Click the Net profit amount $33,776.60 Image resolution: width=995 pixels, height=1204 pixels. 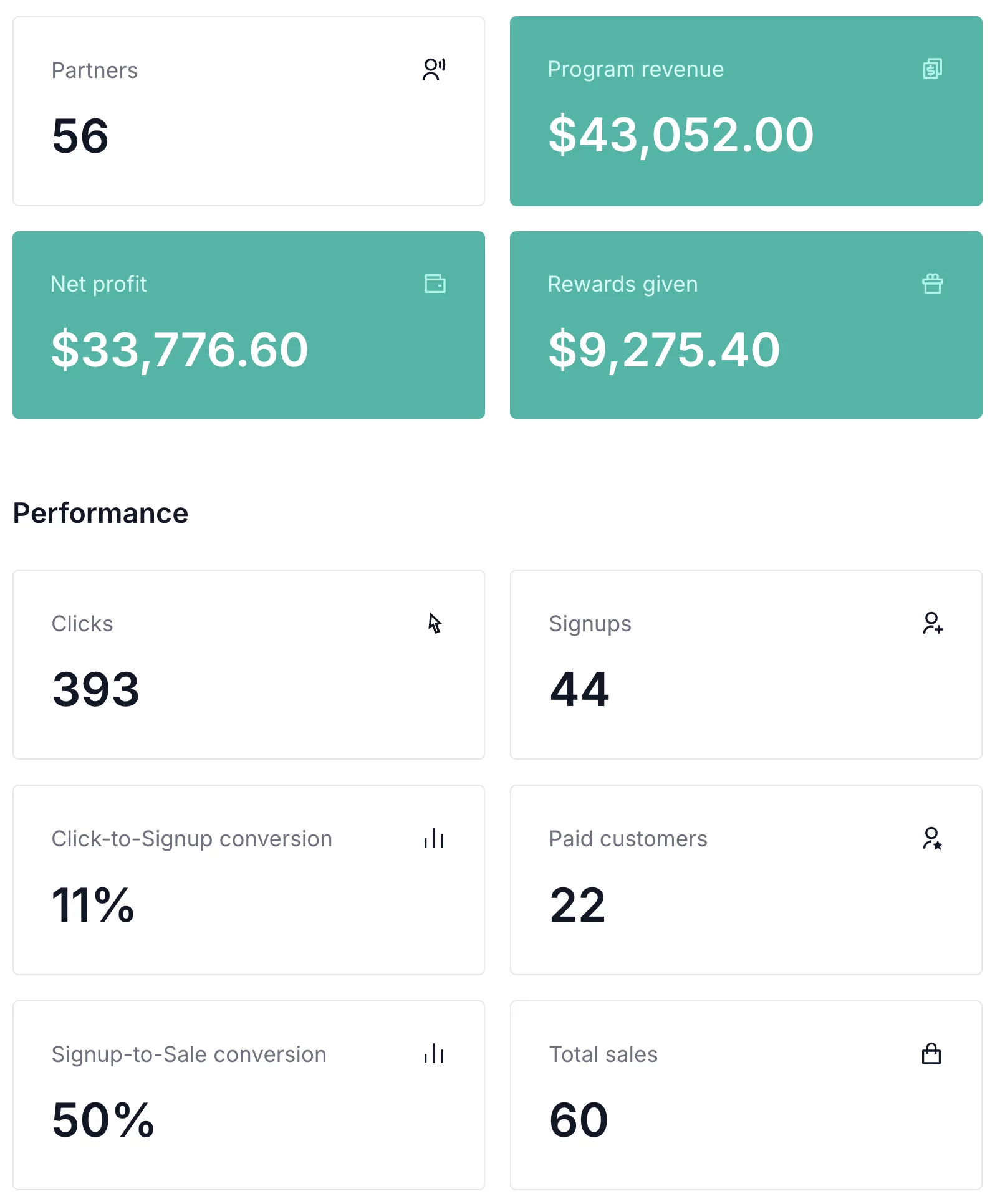(x=180, y=350)
